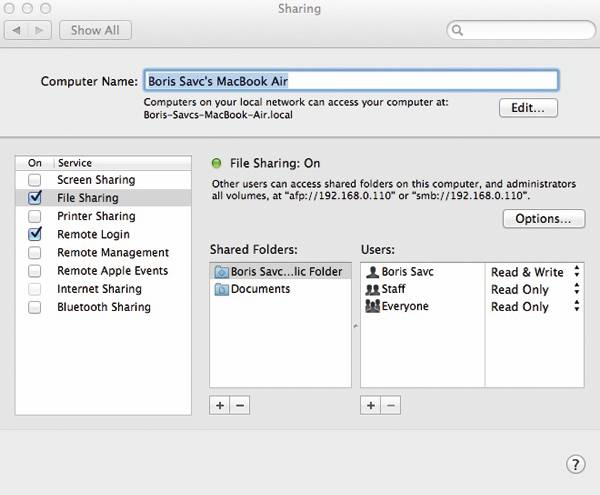
Task: Disable the File Sharing checkbox
Action: pyautogui.click(x=35, y=198)
